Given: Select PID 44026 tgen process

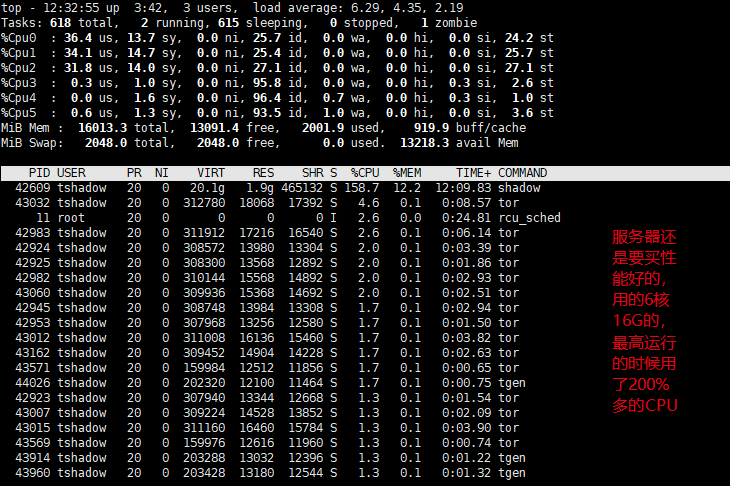Looking at the screenshot, I should pos(33,383).
